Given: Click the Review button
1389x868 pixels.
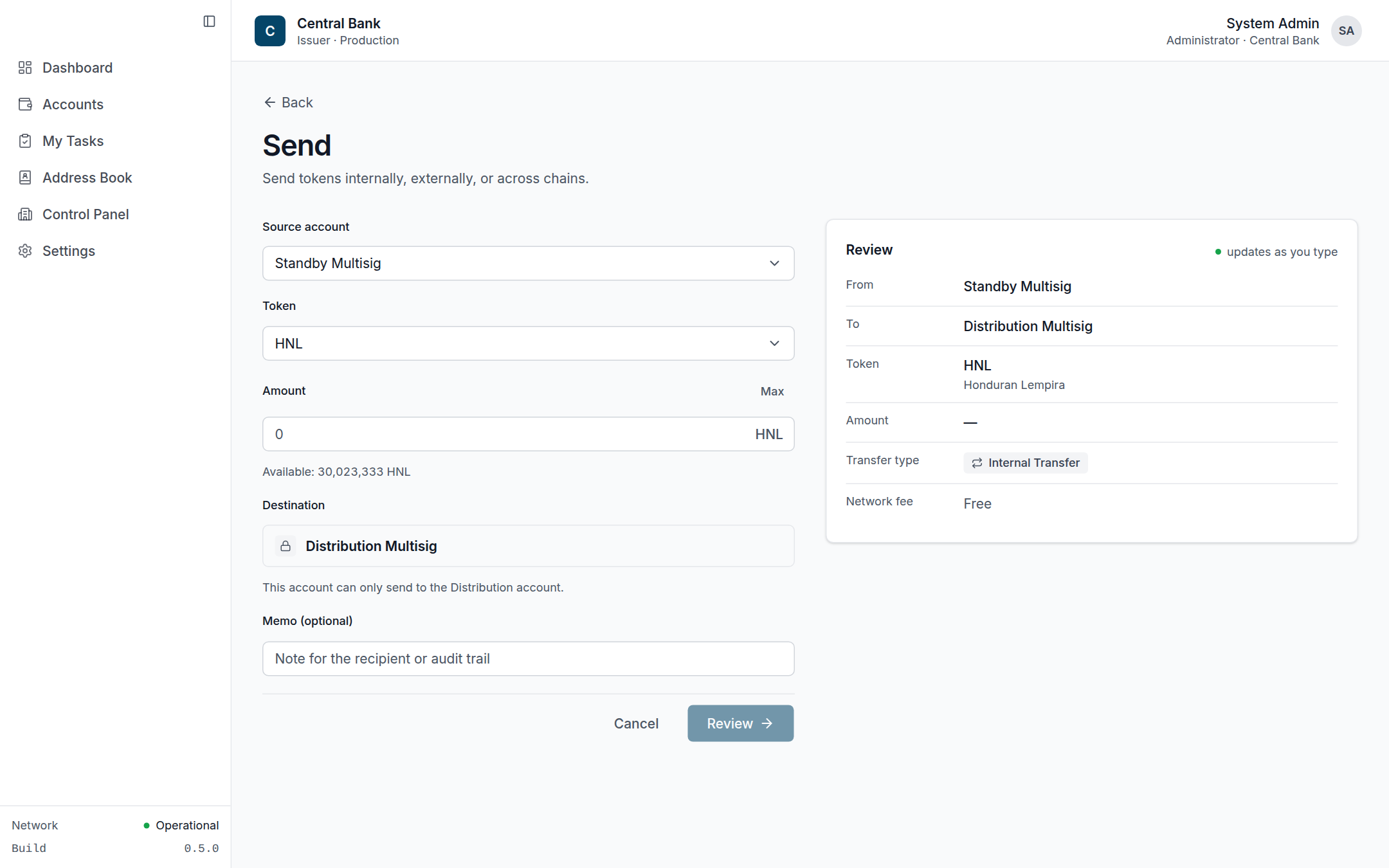Looking at the screenshot, I should (x=740, y=723).
